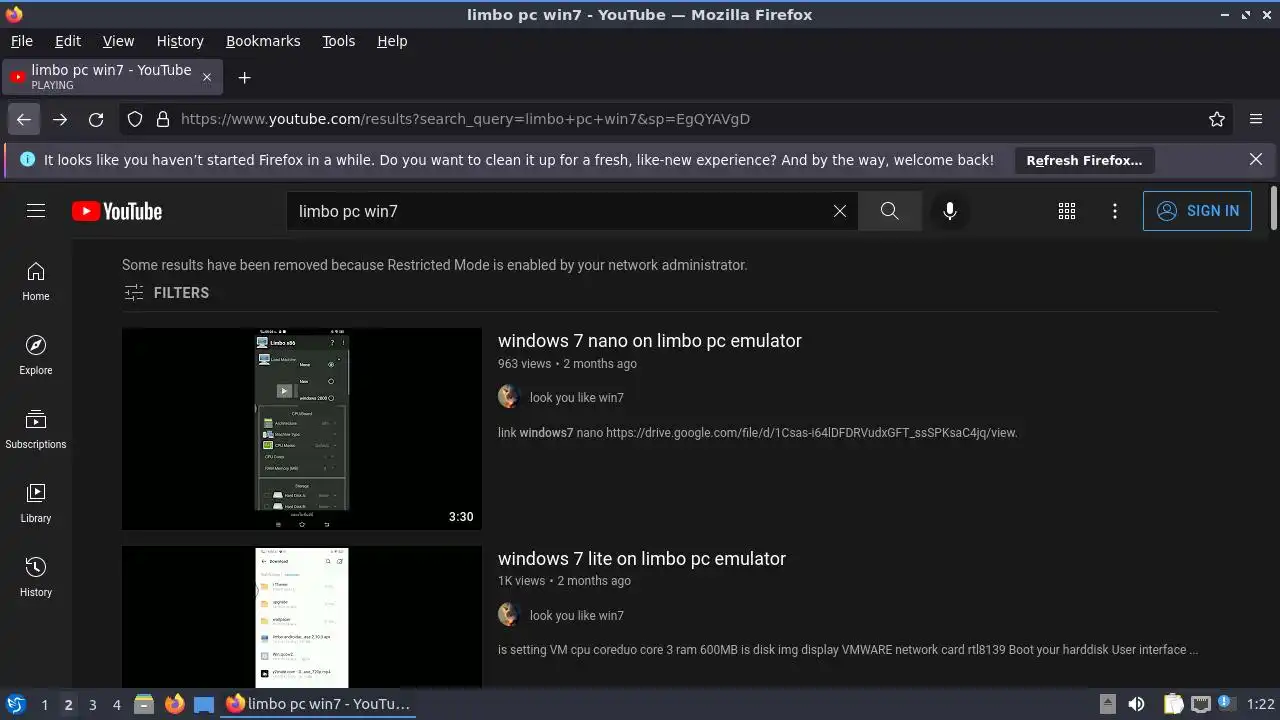
Task: Open YouTube settings three-dot menu
Action: [x=1115, y=211]
